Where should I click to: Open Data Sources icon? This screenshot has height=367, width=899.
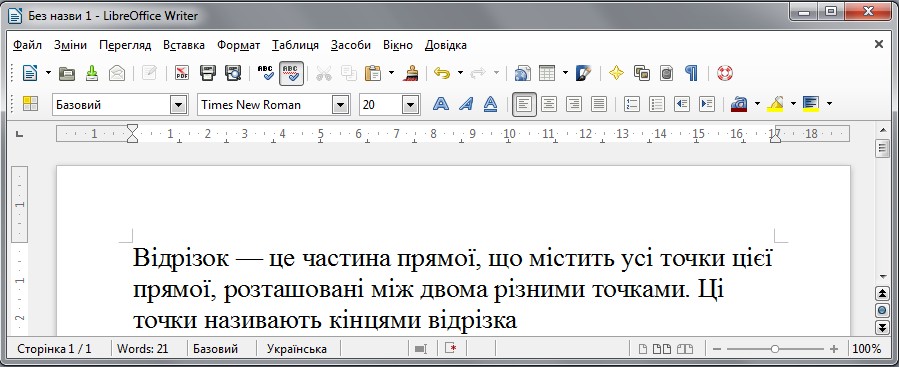(x=666, y=73)
